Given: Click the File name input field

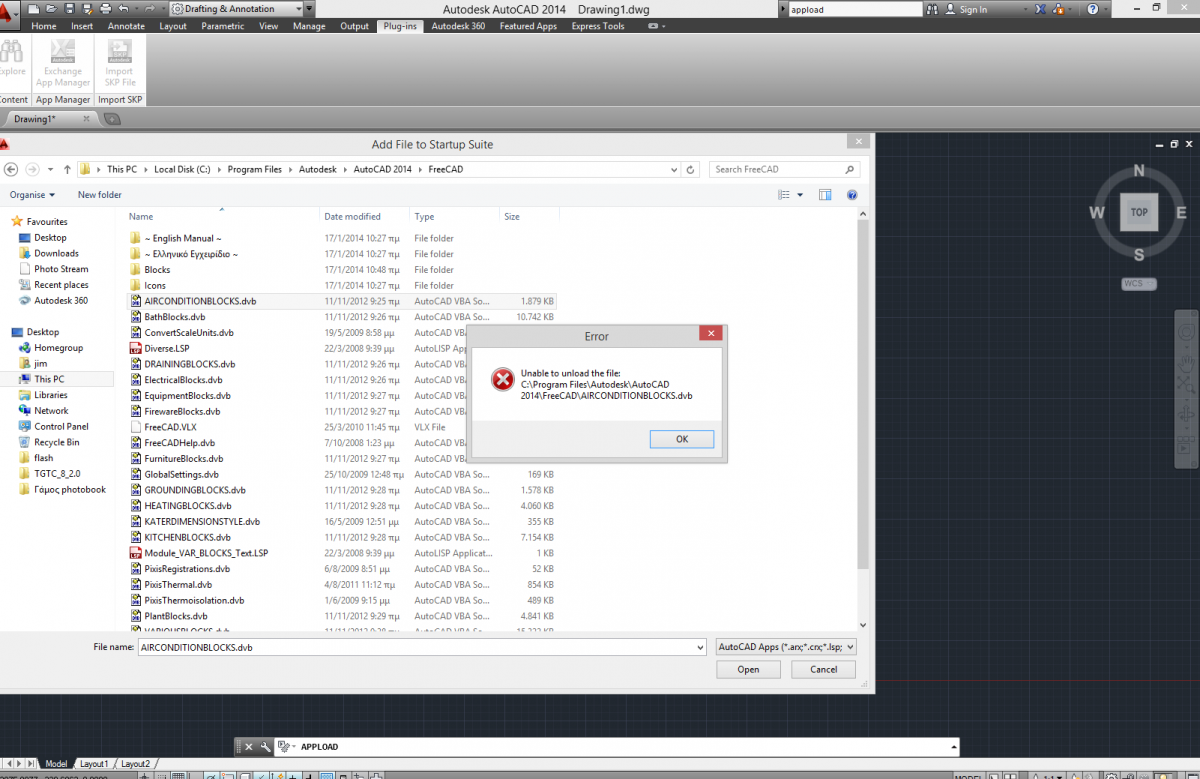Looking at the screenshot, I should coord(422,647).
